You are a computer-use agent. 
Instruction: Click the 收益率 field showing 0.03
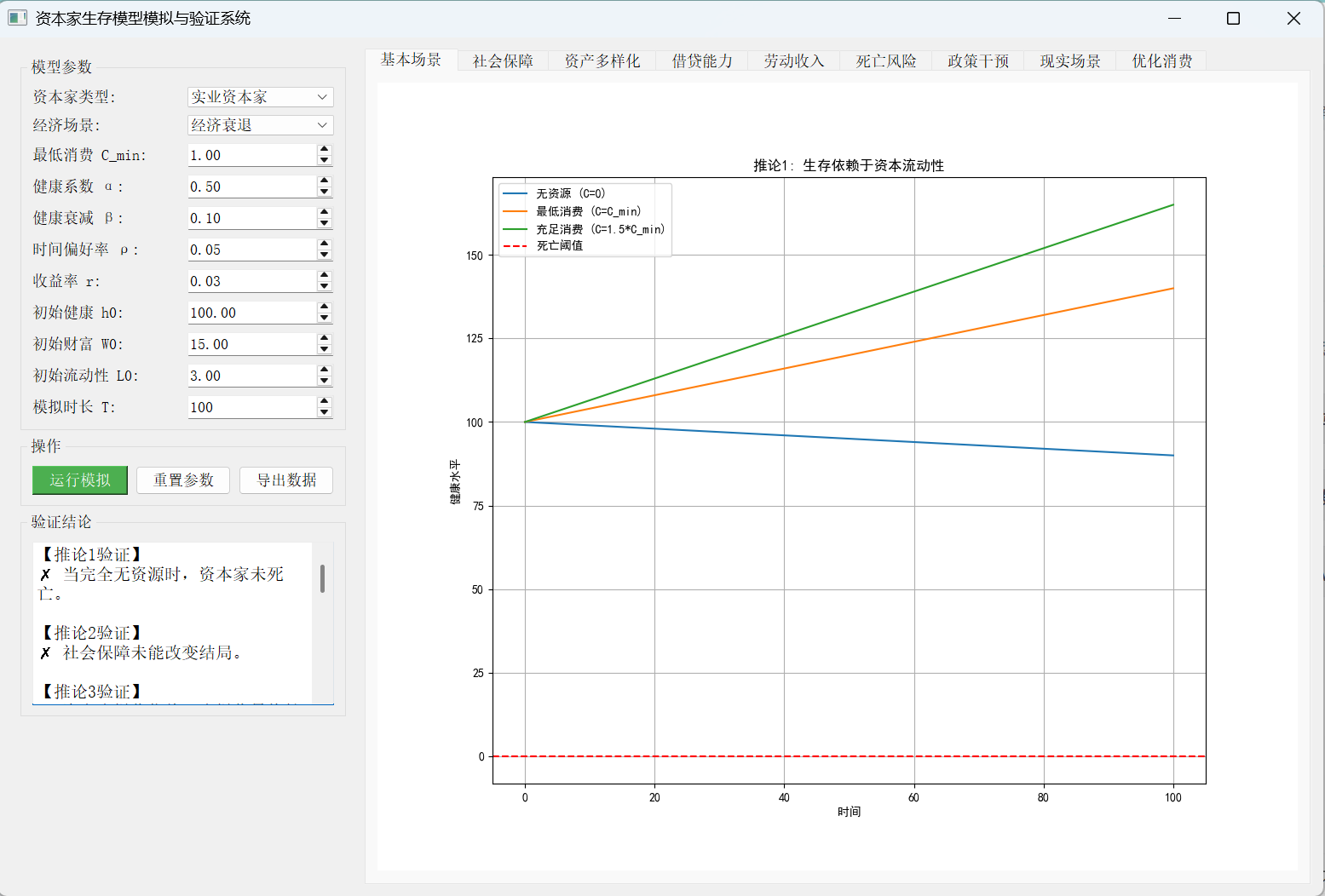click(252, 281)
